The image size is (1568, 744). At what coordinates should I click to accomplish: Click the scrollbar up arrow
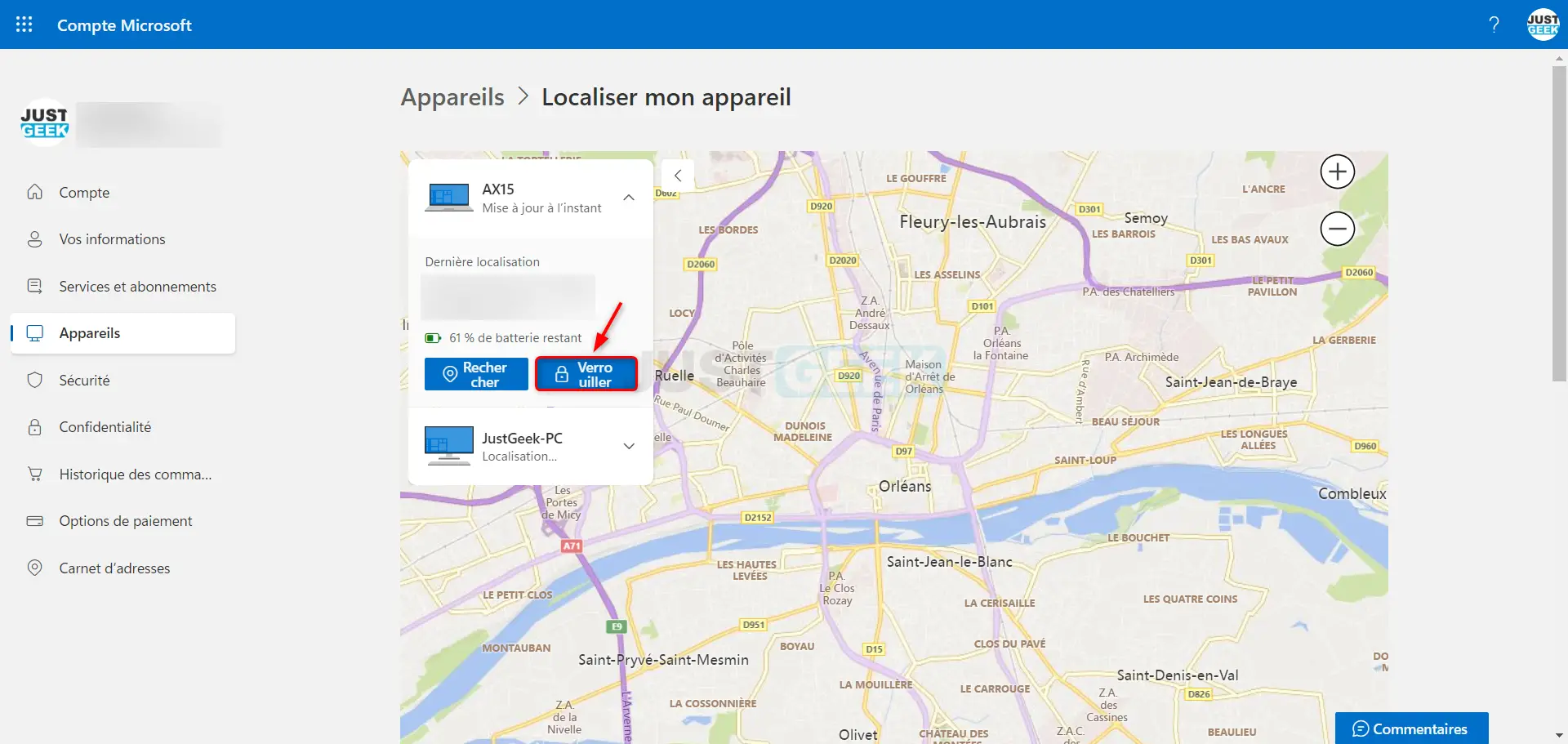(1559, 58)
